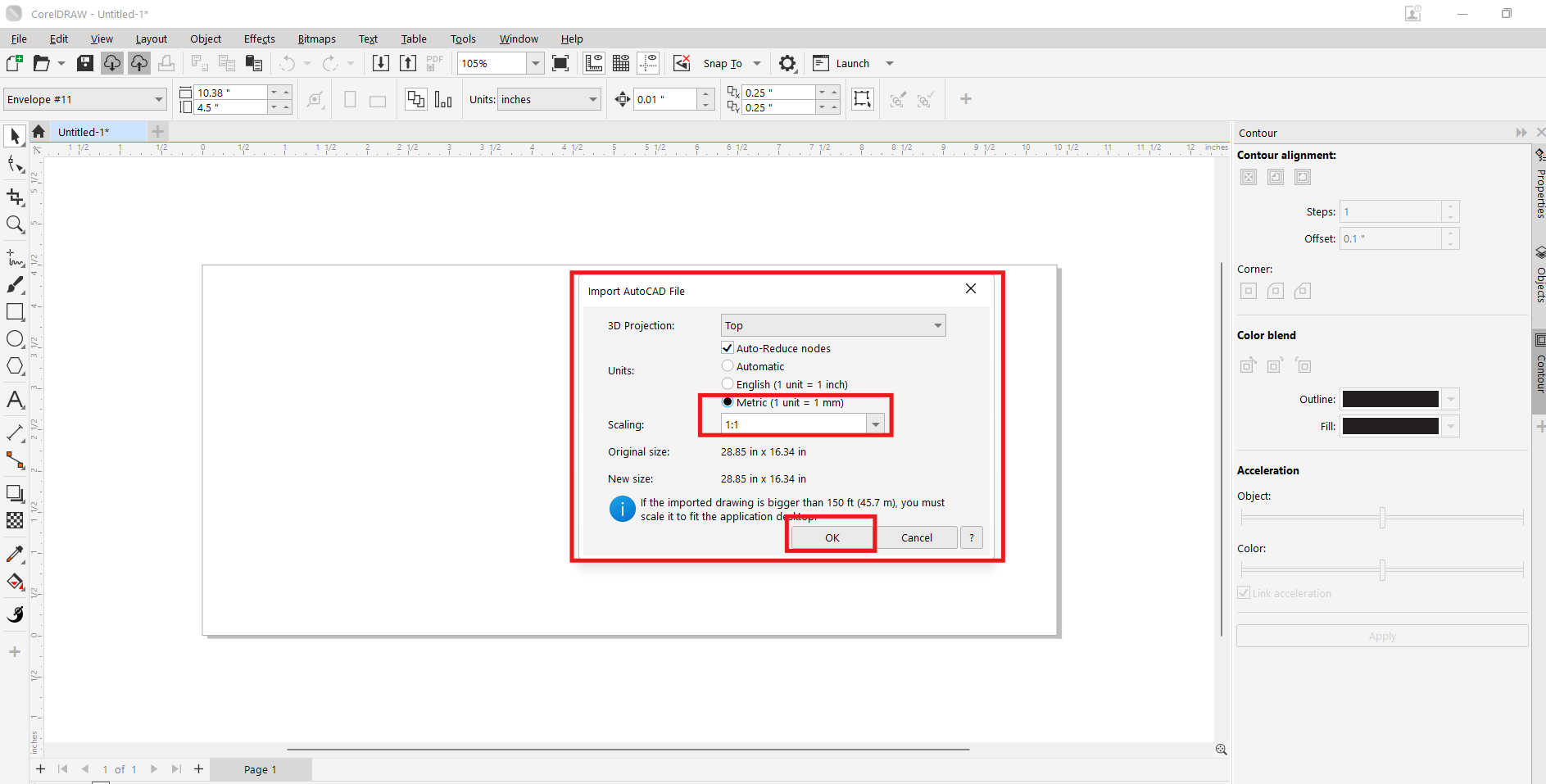Click the ? help button in dialog
The width and height of the screenshot is (1546, 784).
point(972,537)
